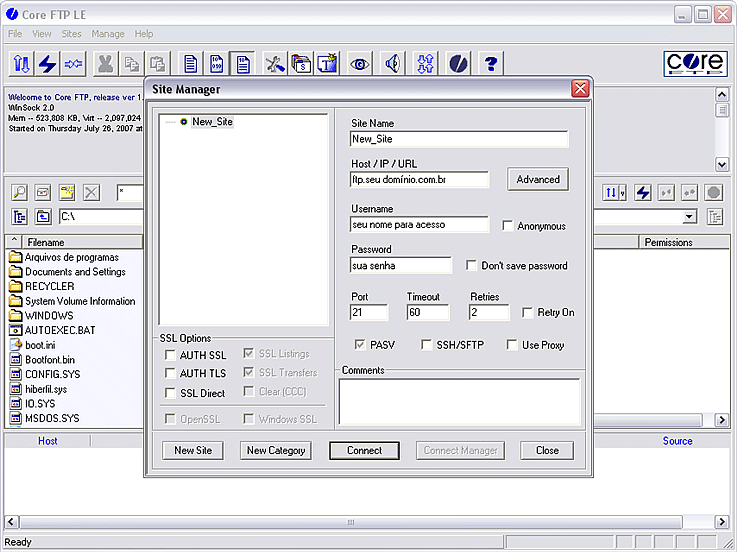The image size is (737, 552).
Task: Open the remote transfer arrows dropdown
Action: coord(623,192)
